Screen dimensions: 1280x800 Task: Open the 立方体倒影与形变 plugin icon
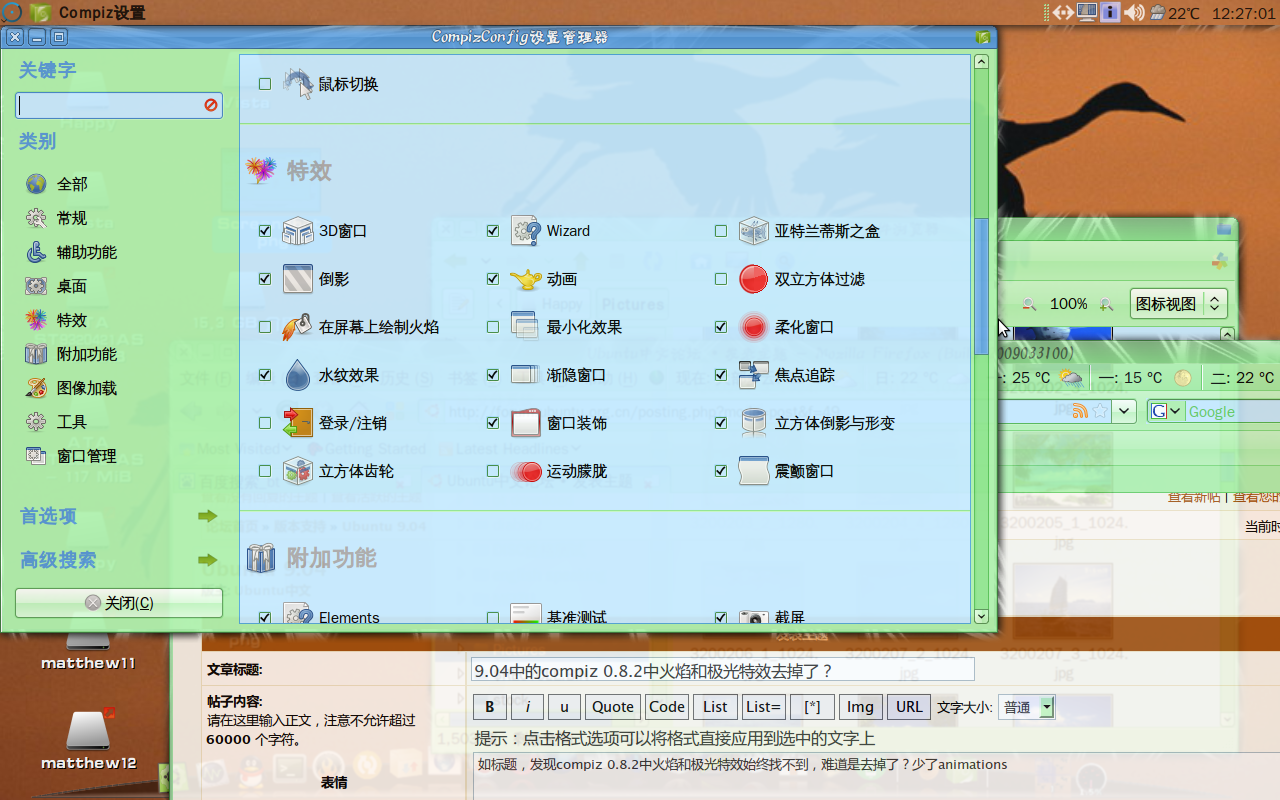coord(754,423)
